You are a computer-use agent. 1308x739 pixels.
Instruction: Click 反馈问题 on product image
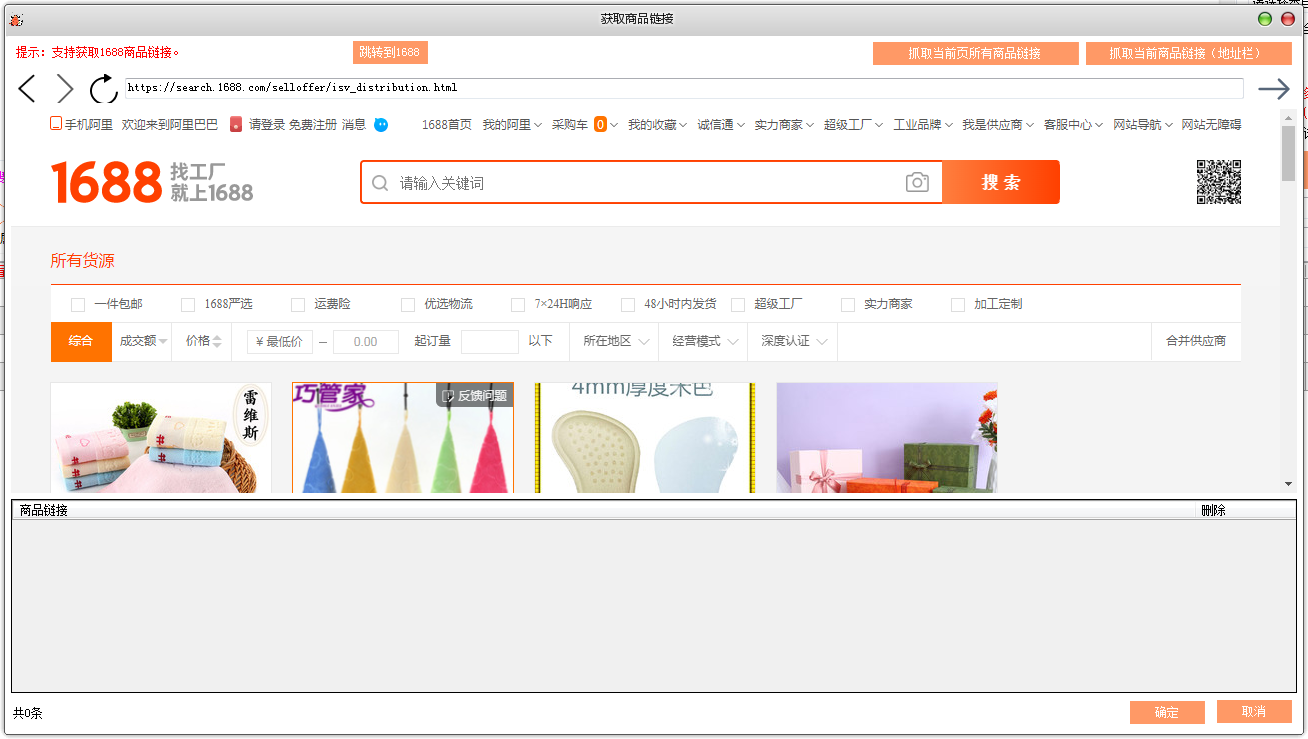(475, 396)
